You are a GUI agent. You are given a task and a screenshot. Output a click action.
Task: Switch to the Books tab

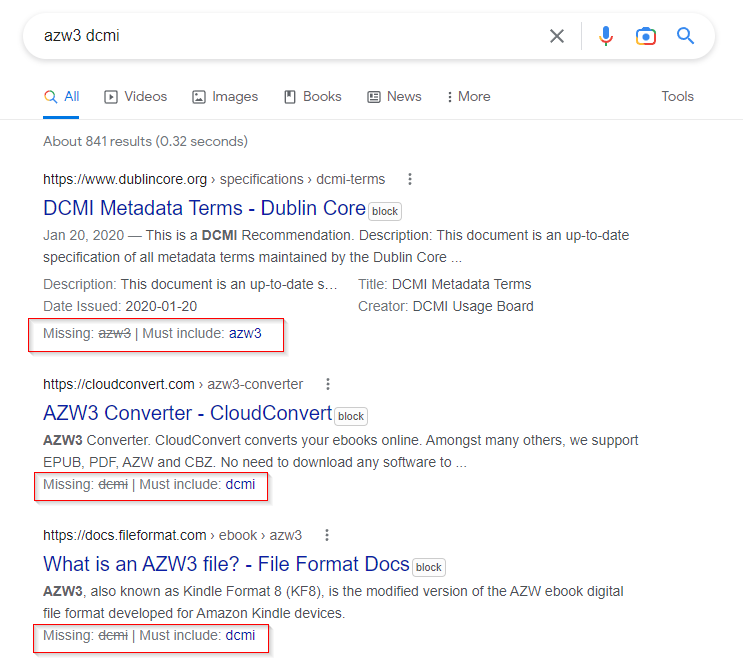pos(313,97)
